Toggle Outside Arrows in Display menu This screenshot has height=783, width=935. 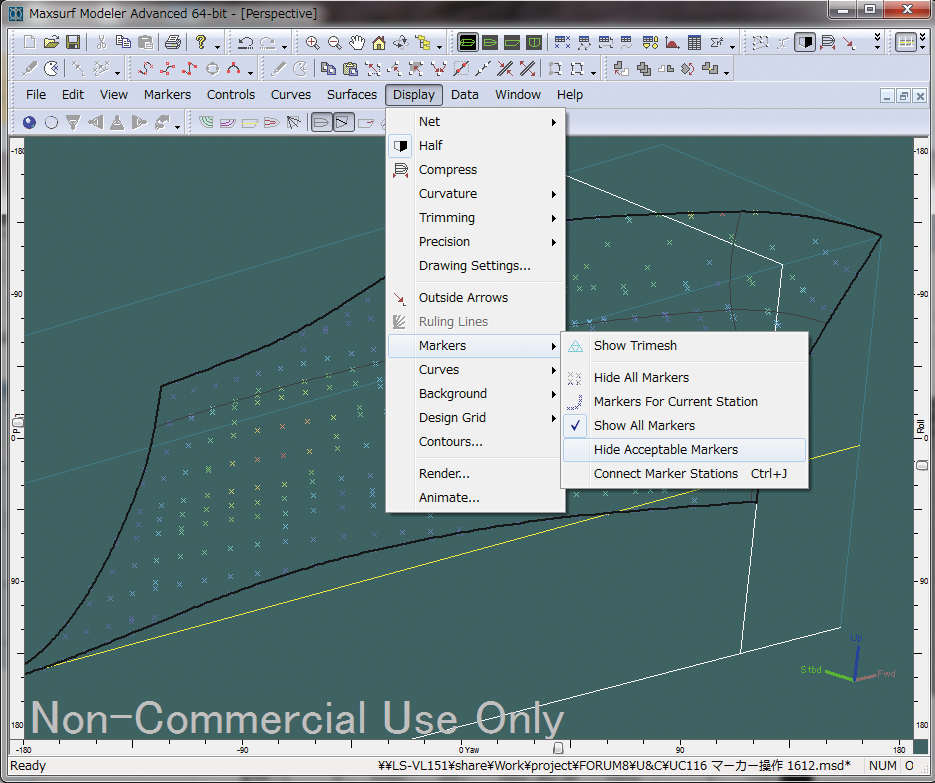476,298
